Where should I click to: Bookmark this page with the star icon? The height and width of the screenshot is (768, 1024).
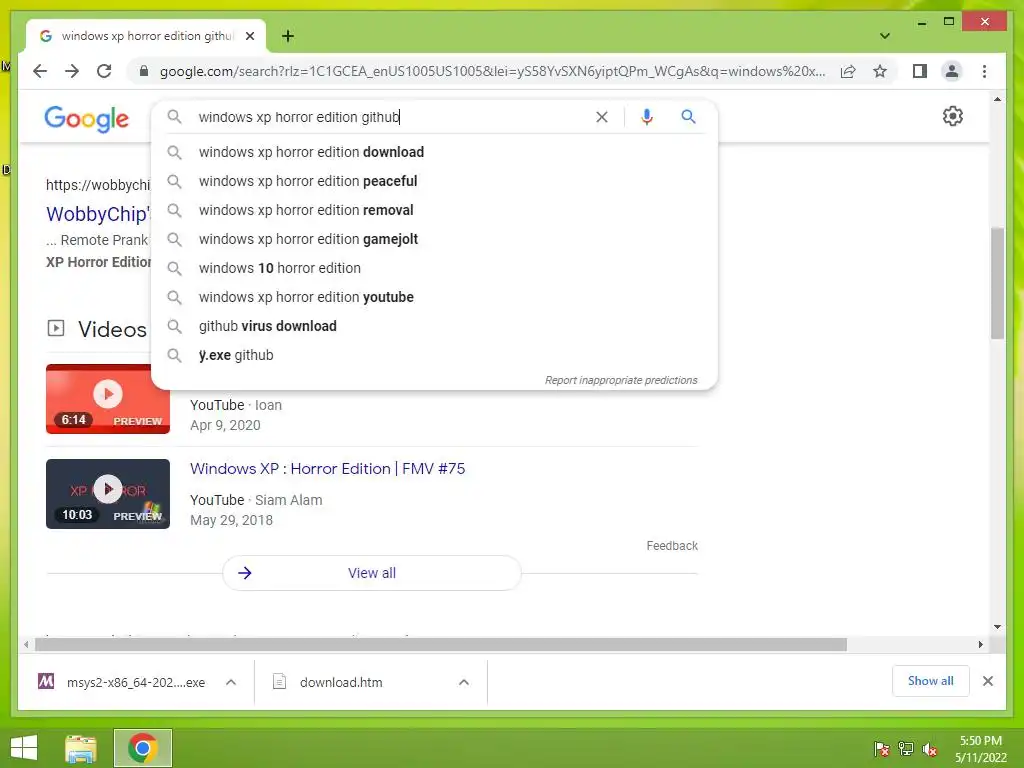coord(880,71)
